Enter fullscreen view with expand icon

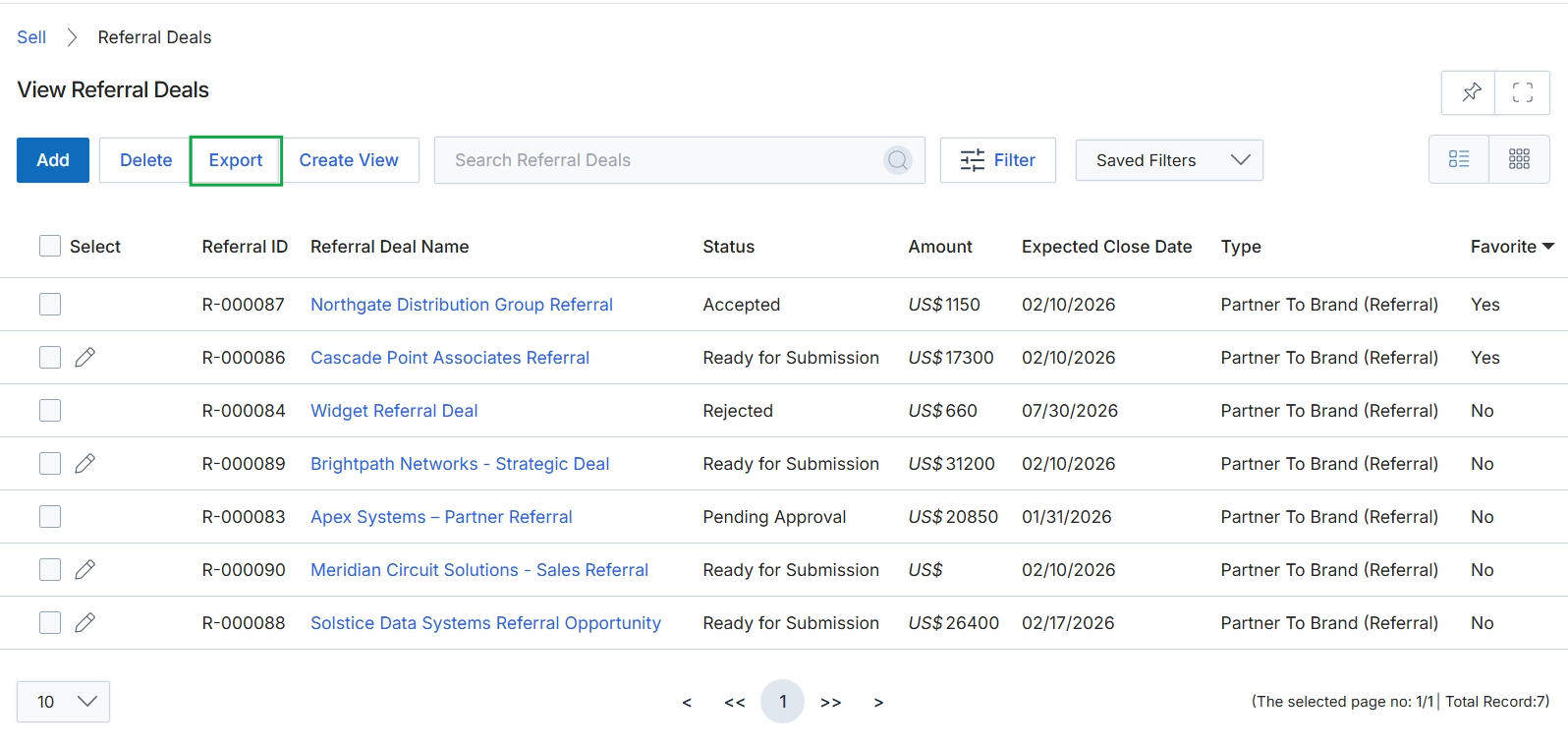tap(1522, 92)
